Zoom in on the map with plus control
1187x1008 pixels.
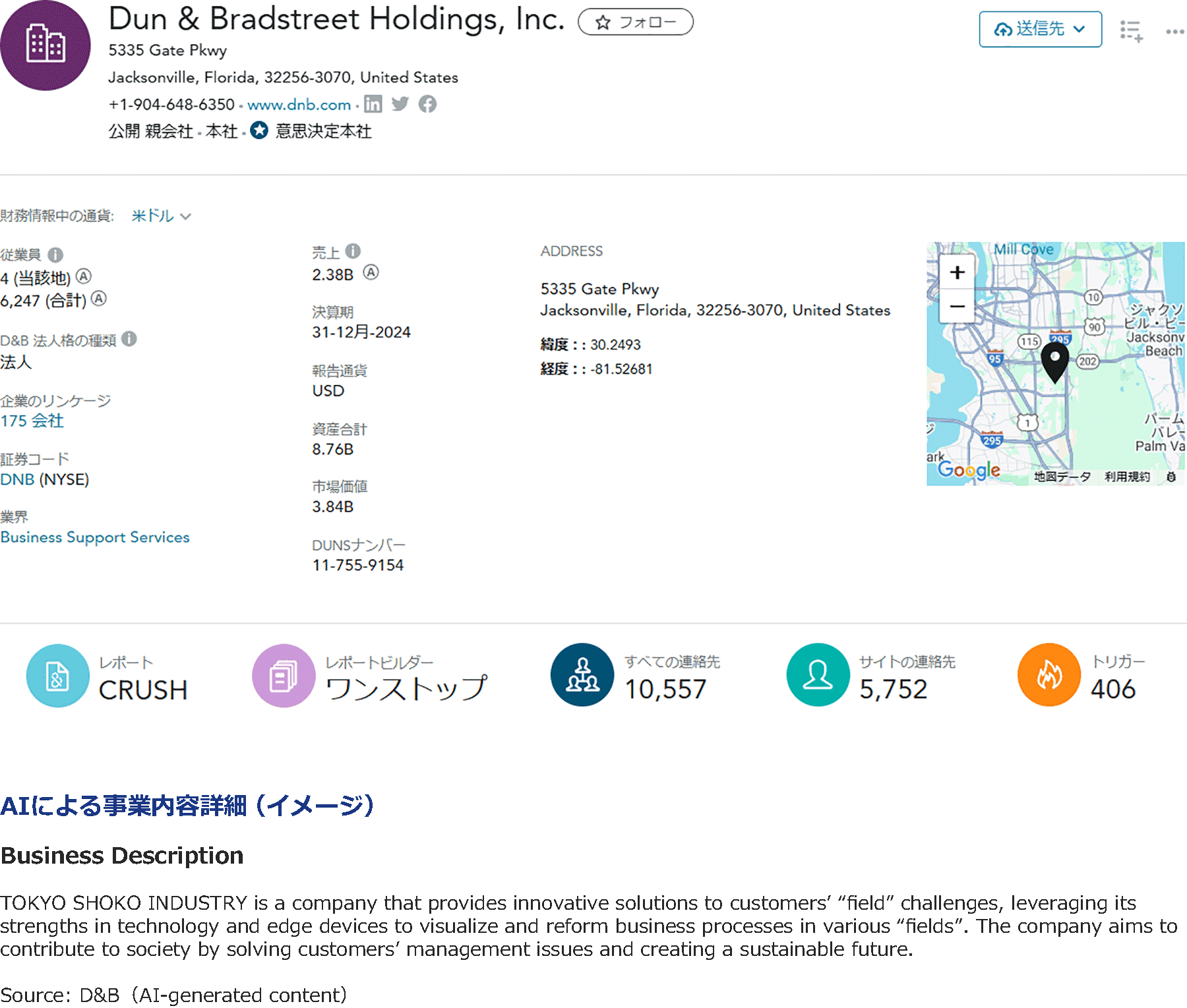point(956,271)
